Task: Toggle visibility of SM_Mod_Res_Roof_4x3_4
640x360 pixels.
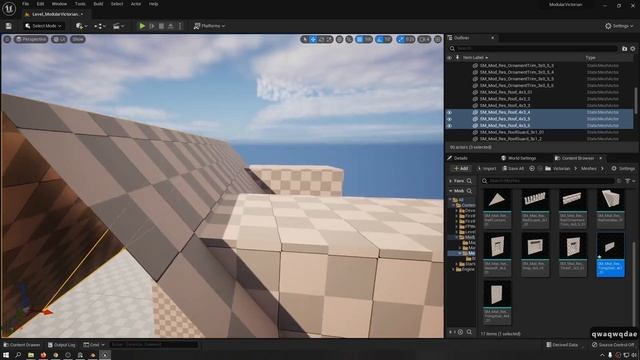Action: pyautogui.click(x=449, y=112)
